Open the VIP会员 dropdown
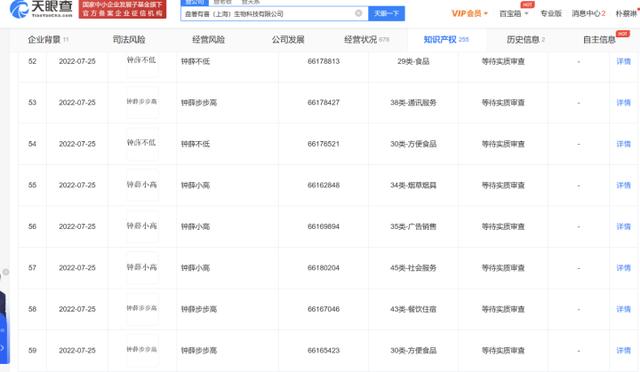The width and height of the screenshot is (640, 372). pyautogui.click(x=469, y=13)
